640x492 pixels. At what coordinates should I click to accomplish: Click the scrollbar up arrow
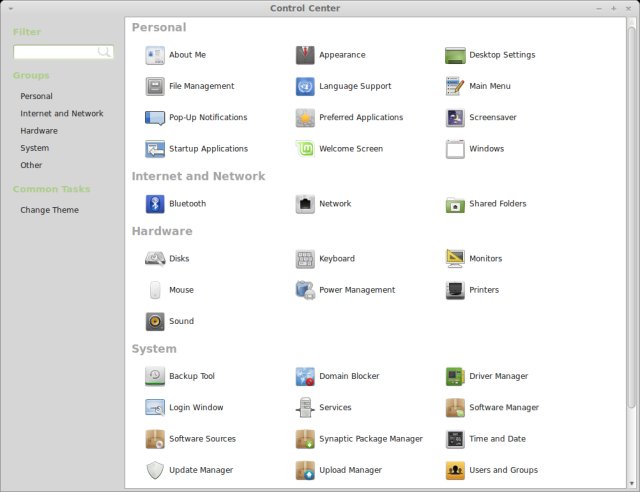(631, 22)
